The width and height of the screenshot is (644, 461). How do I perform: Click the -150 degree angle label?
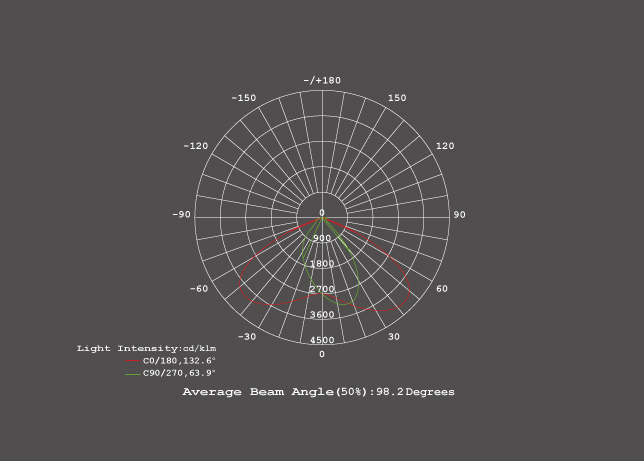244,98
